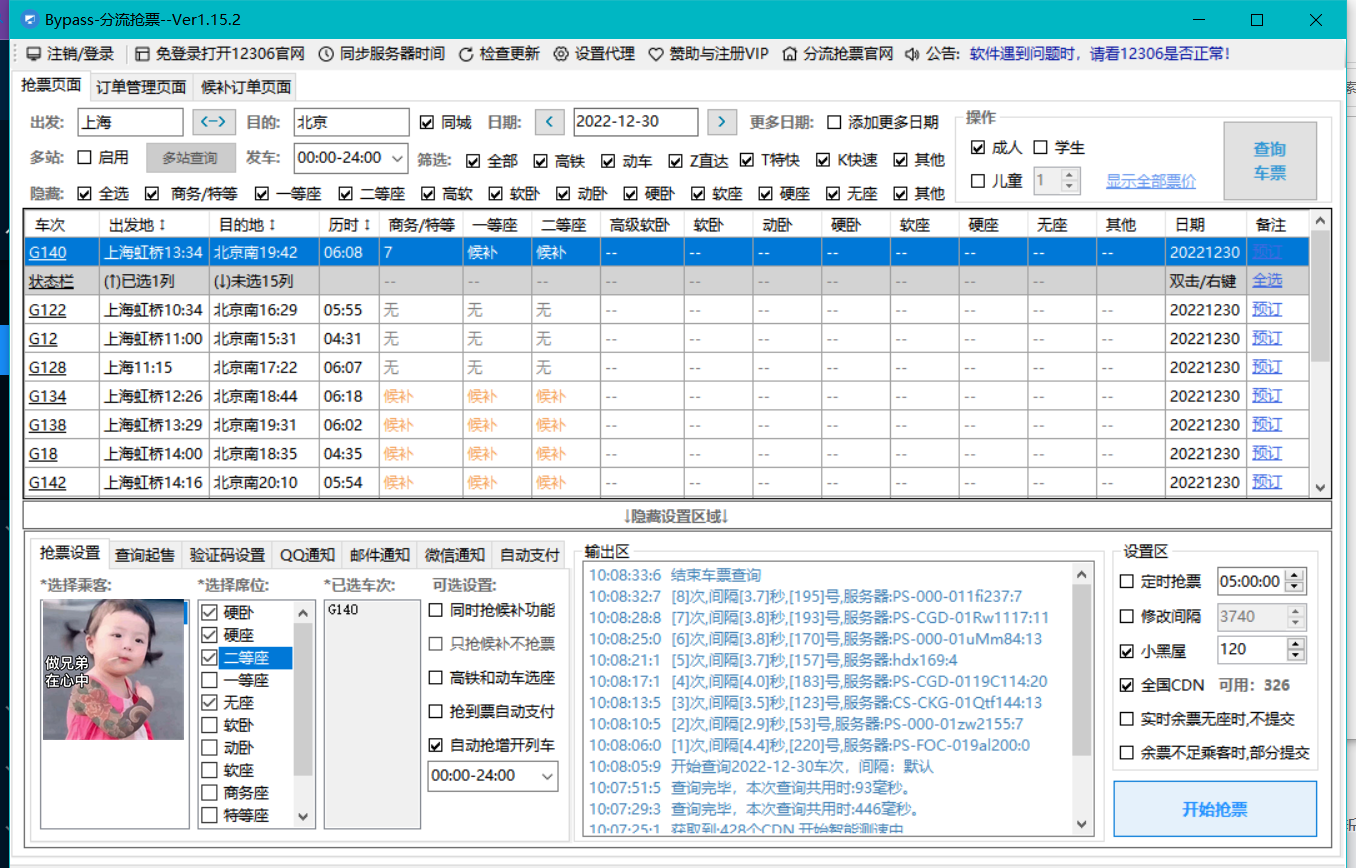Open the 微信通知 tab
The height and width of the screenshot is (868, 1356).
(x=454, y=555)
